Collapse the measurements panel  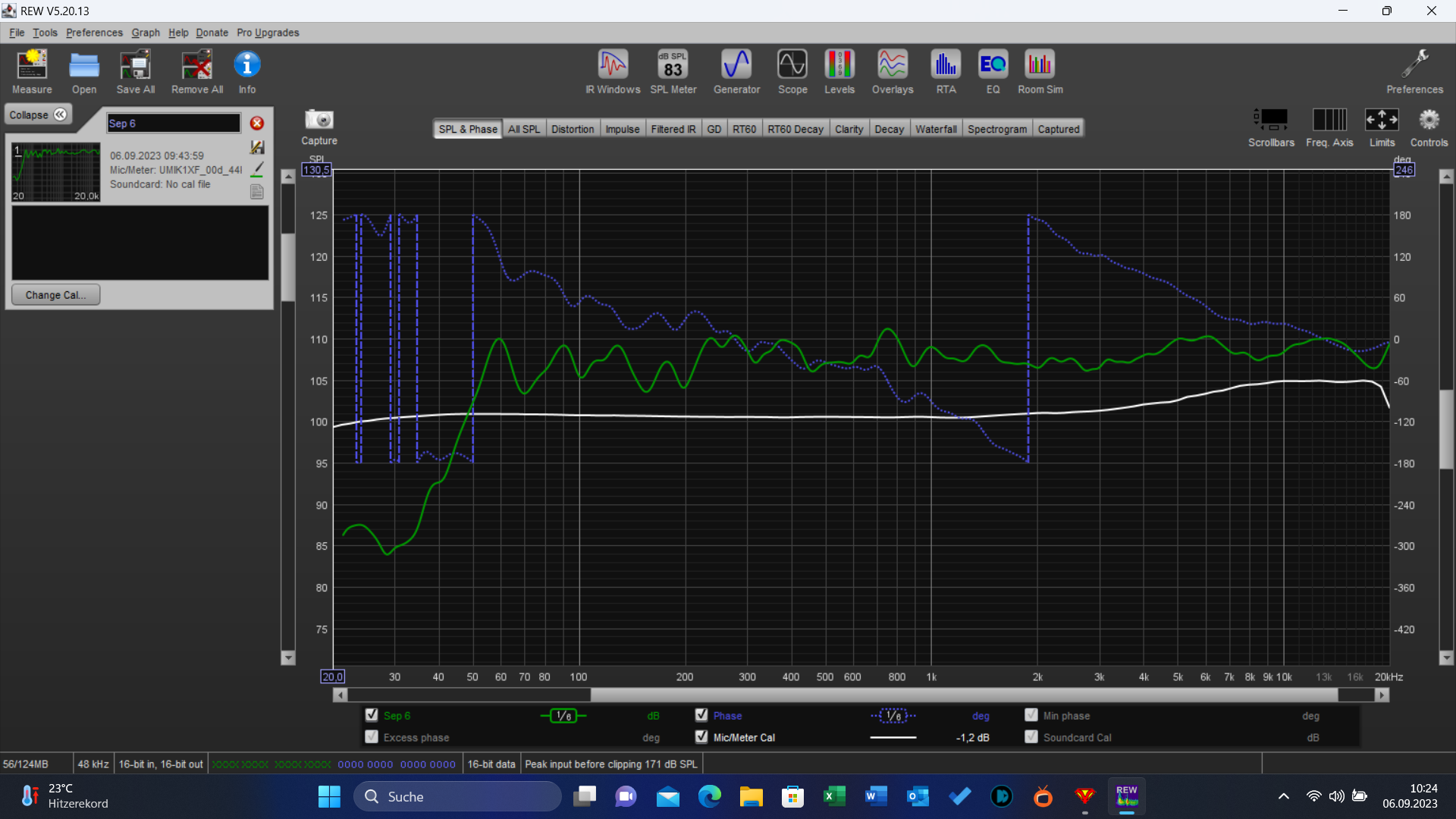click(38, 115)
